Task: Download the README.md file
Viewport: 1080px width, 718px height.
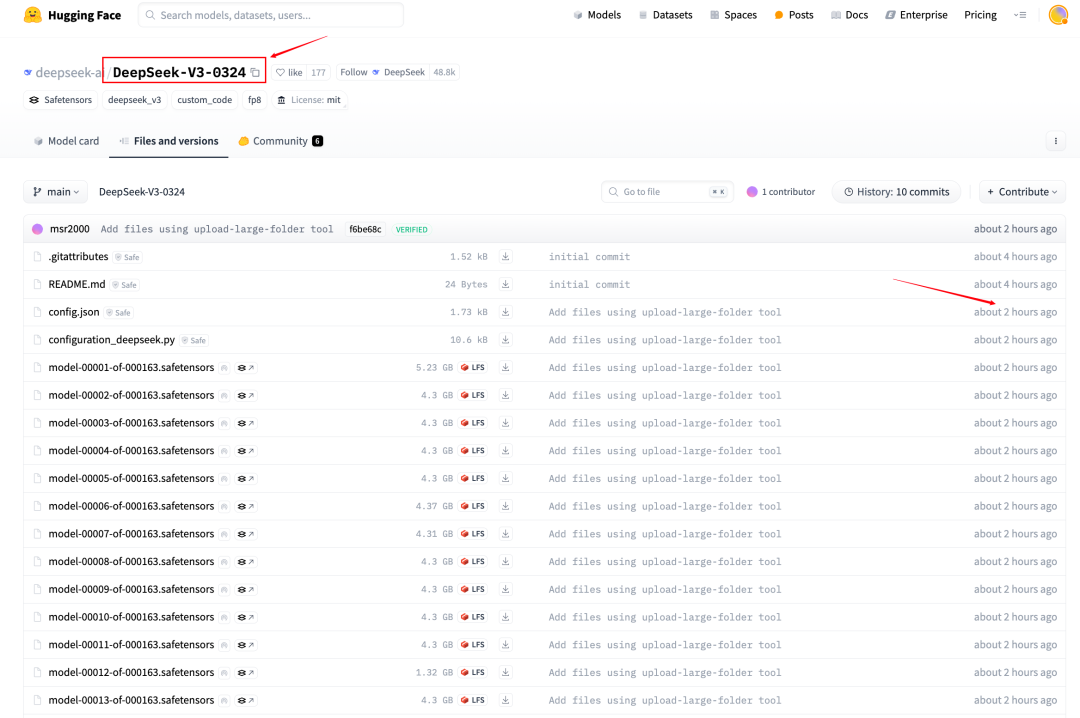Action: click(507, 284)
